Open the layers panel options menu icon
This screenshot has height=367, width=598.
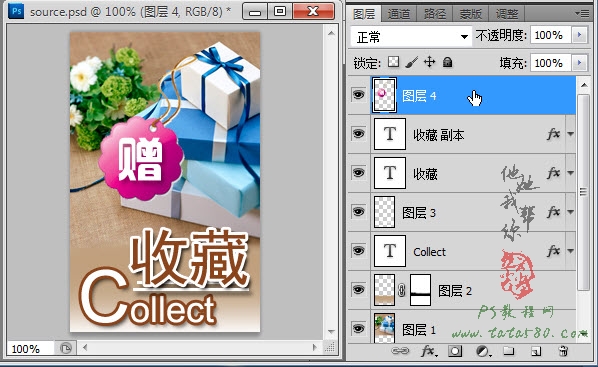pyautogui.click(x=582, y=14)
